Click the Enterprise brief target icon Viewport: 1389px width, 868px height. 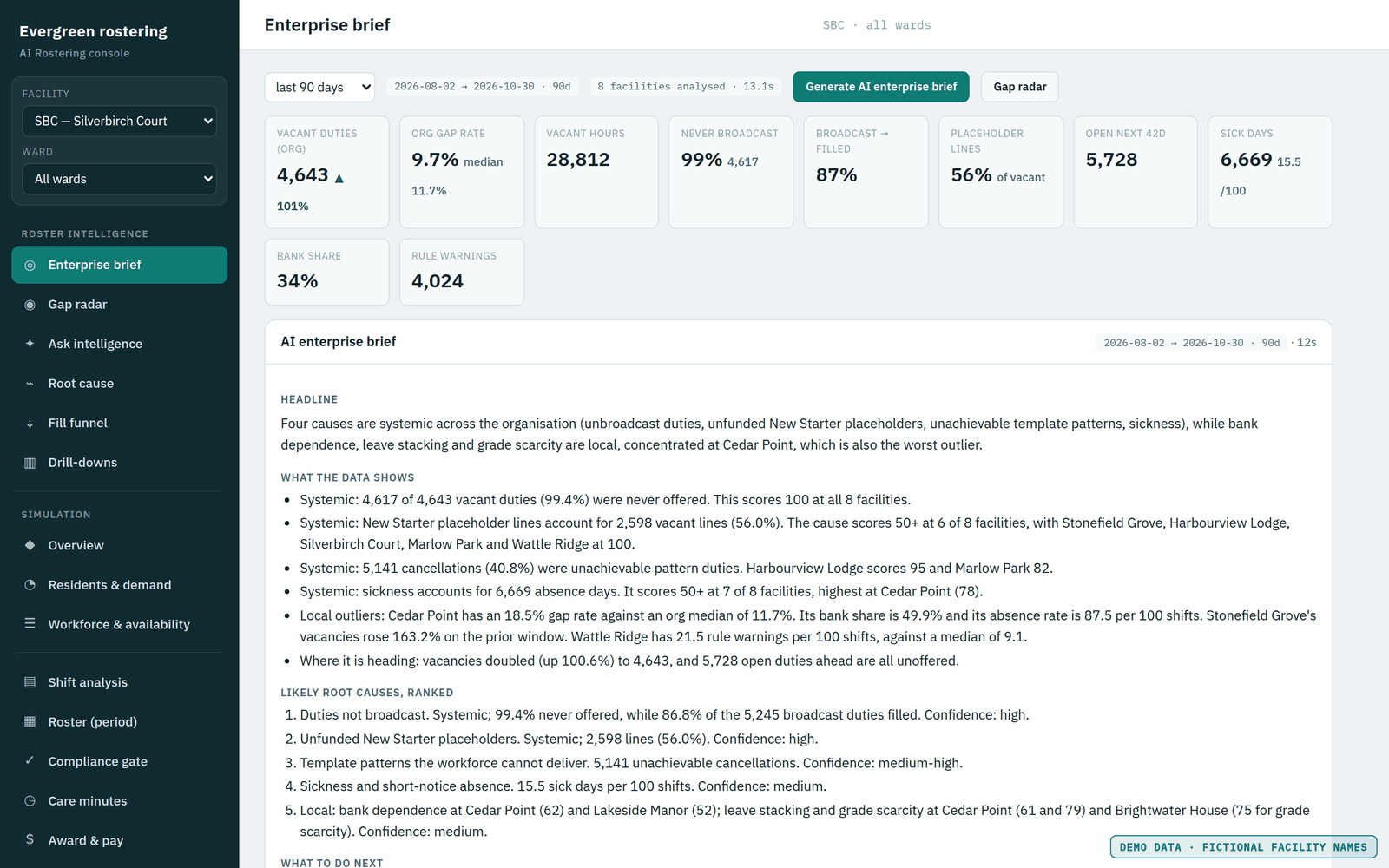coord(30,265)
